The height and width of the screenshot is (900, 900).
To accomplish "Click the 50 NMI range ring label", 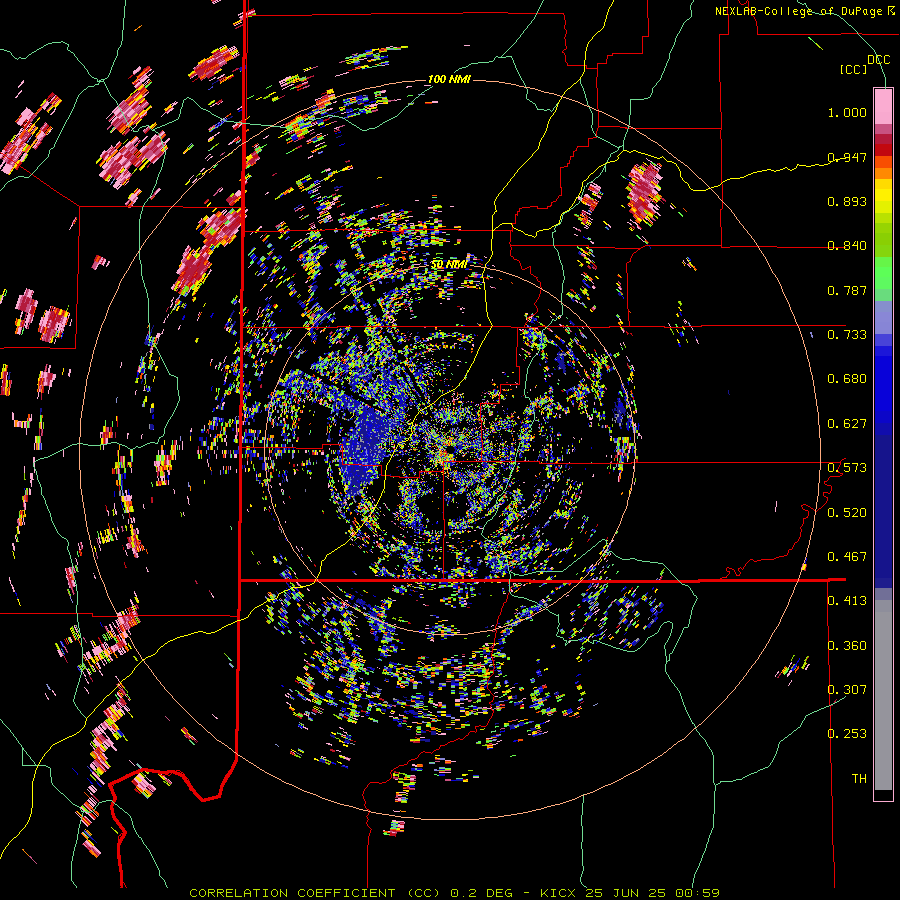I will (x=449, y=264).
